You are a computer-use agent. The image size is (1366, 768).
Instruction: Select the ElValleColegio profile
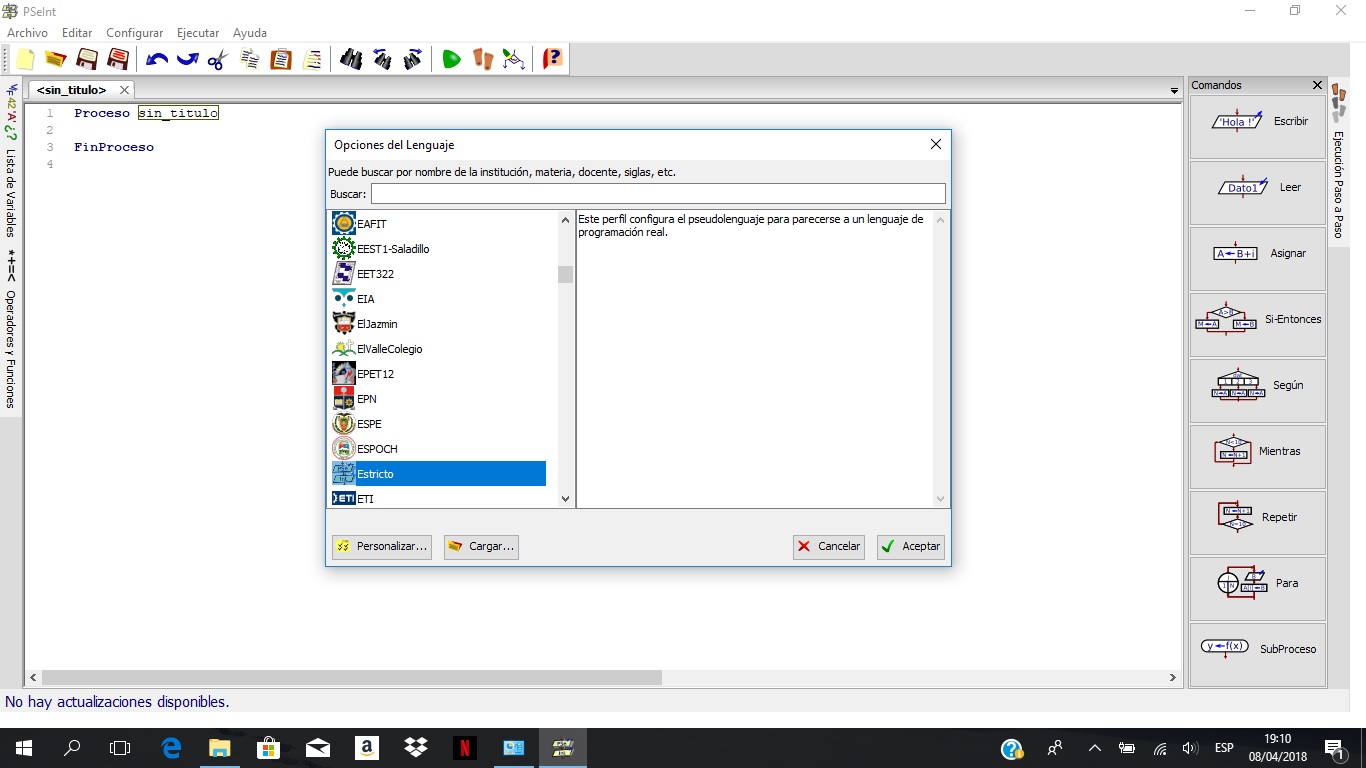(x=438, y=349)
